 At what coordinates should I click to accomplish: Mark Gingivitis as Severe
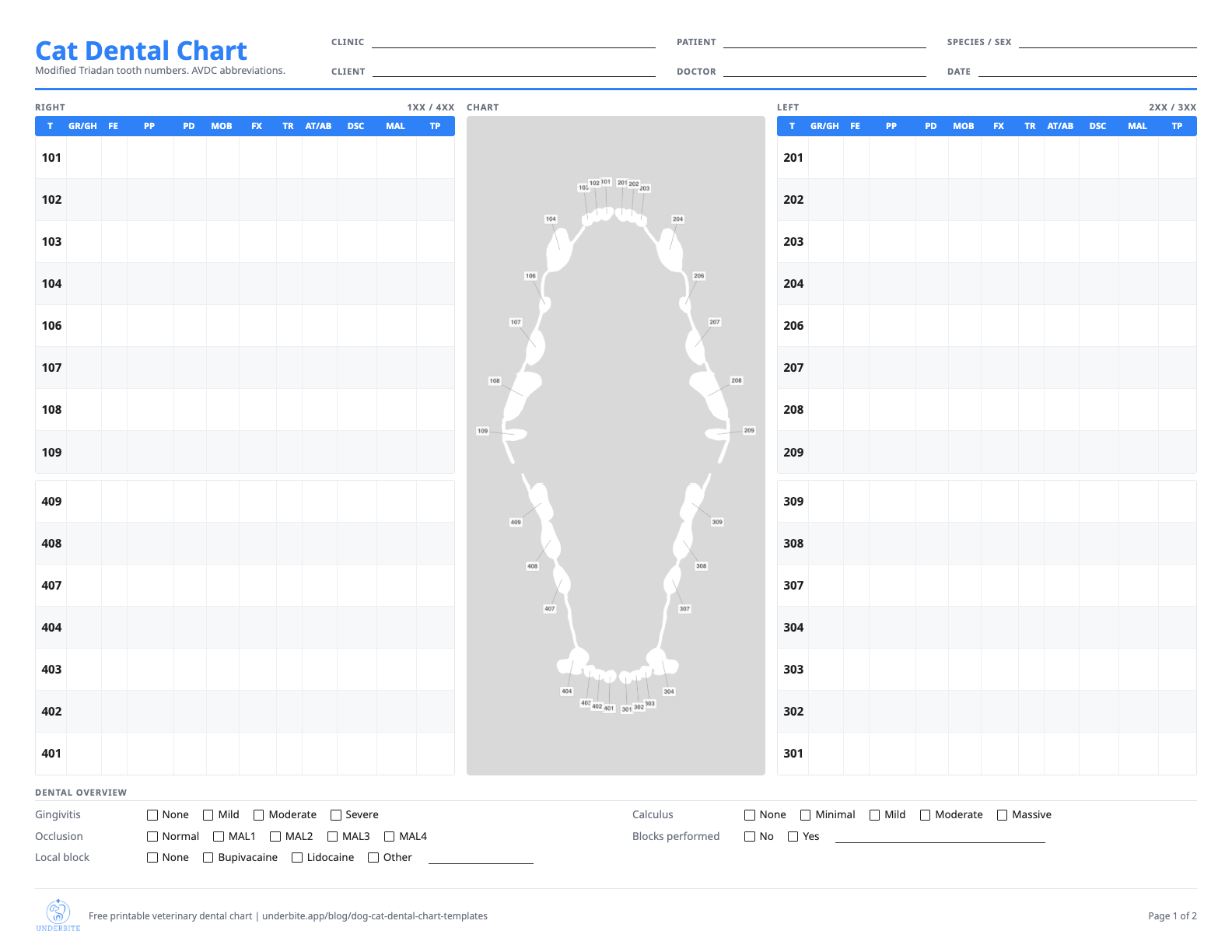(x=336, y=815)
